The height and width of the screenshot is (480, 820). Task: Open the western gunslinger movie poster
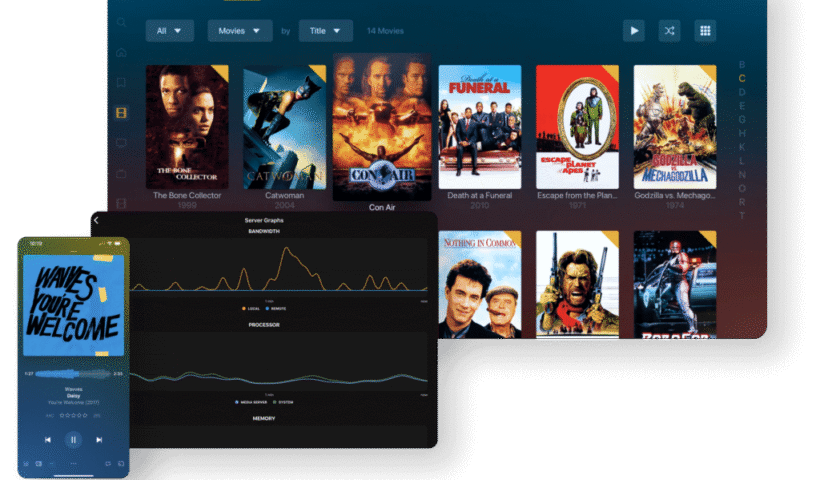577,284
